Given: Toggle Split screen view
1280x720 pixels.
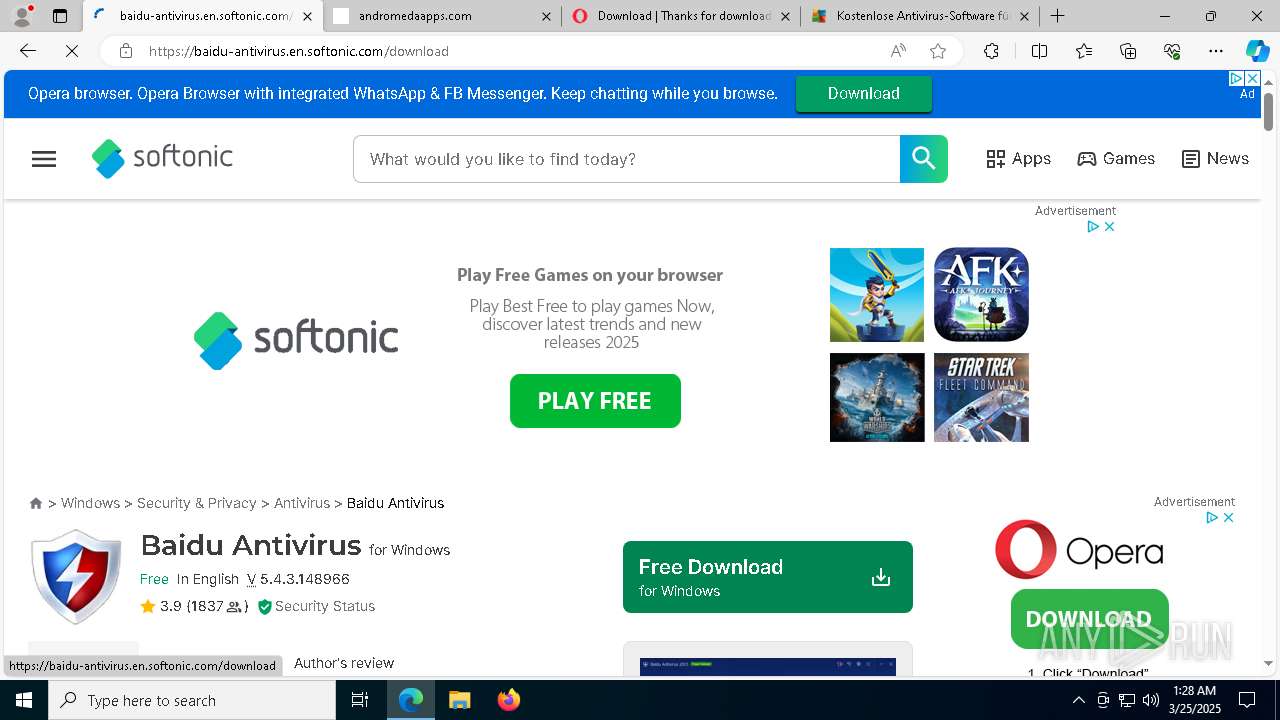Looking at the screenshot, I should coord(1039,51).
